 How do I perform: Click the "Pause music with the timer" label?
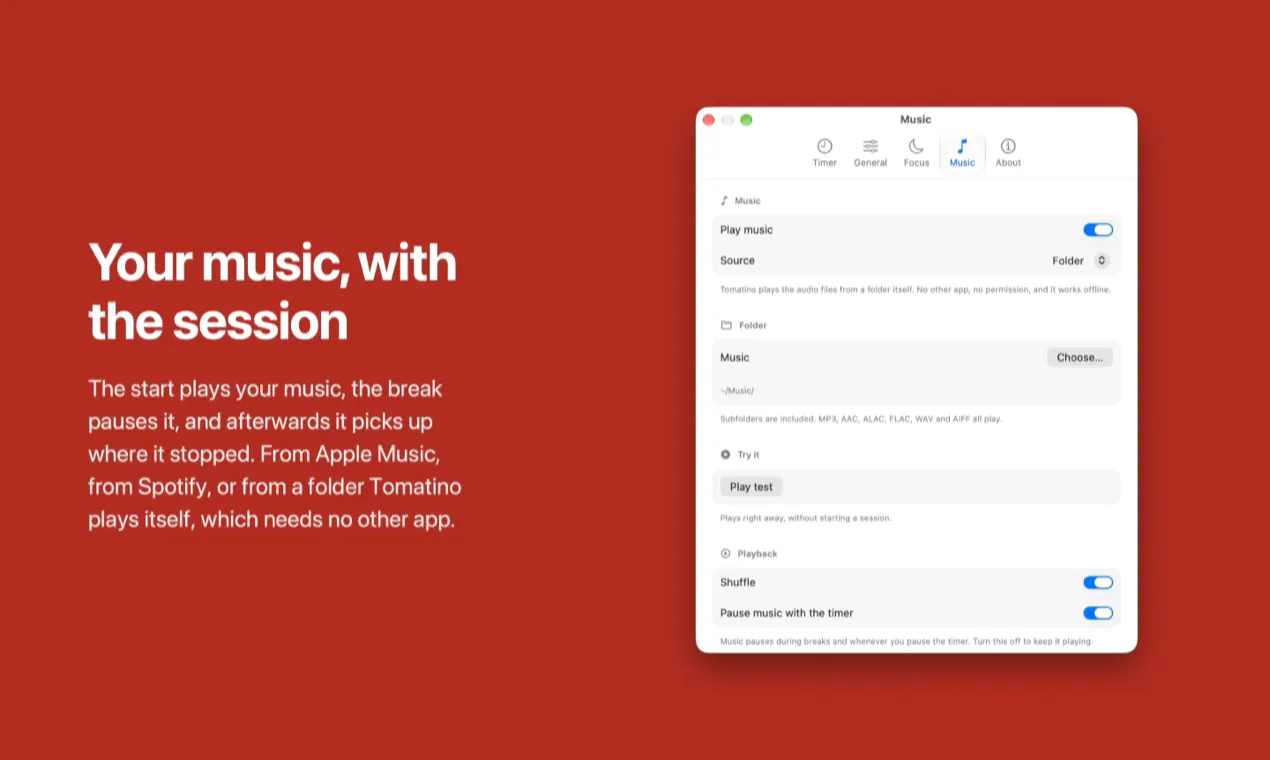point(787,613)
